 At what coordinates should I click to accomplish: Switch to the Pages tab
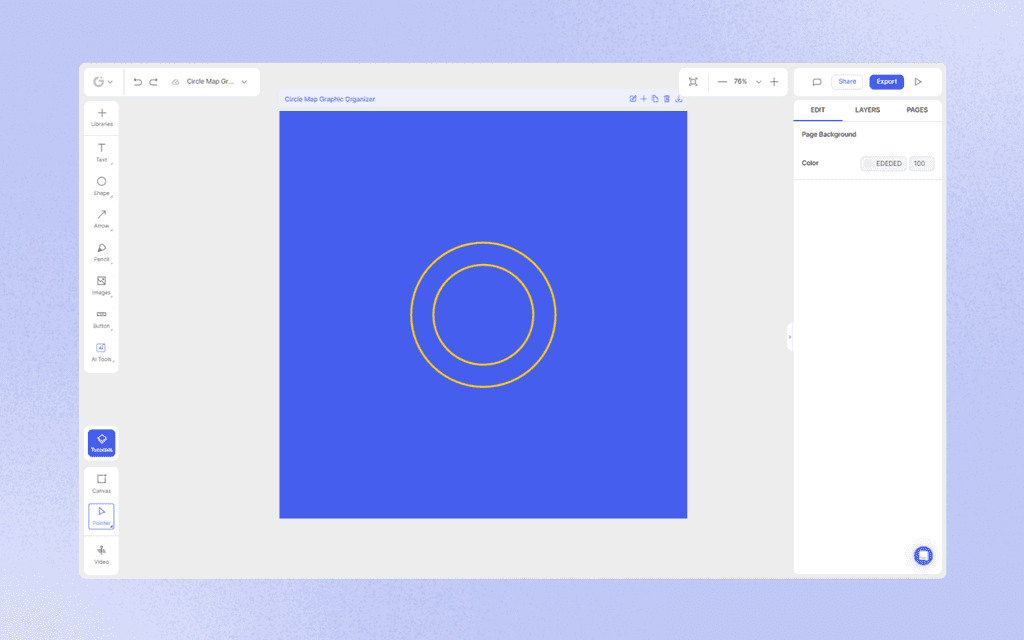917,110
